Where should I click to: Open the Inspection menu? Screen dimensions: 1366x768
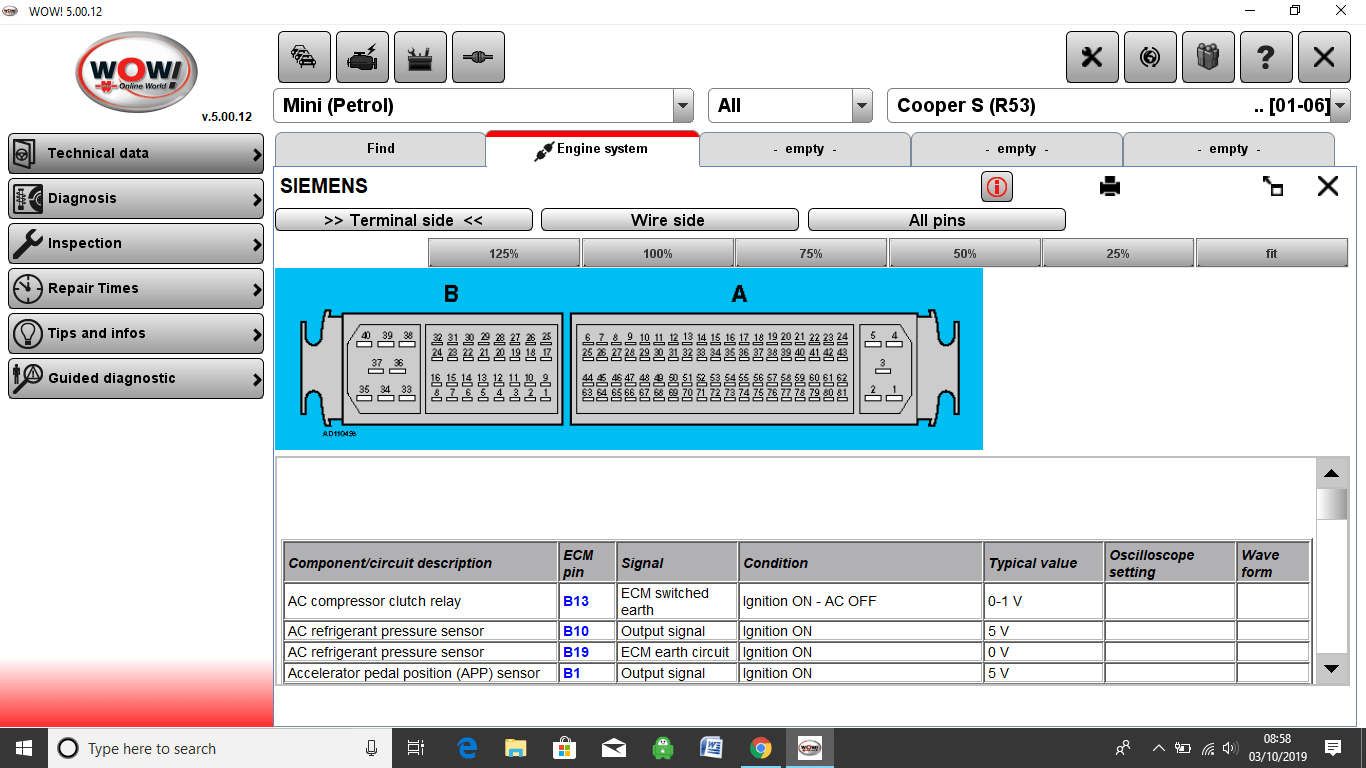[136, 244]
